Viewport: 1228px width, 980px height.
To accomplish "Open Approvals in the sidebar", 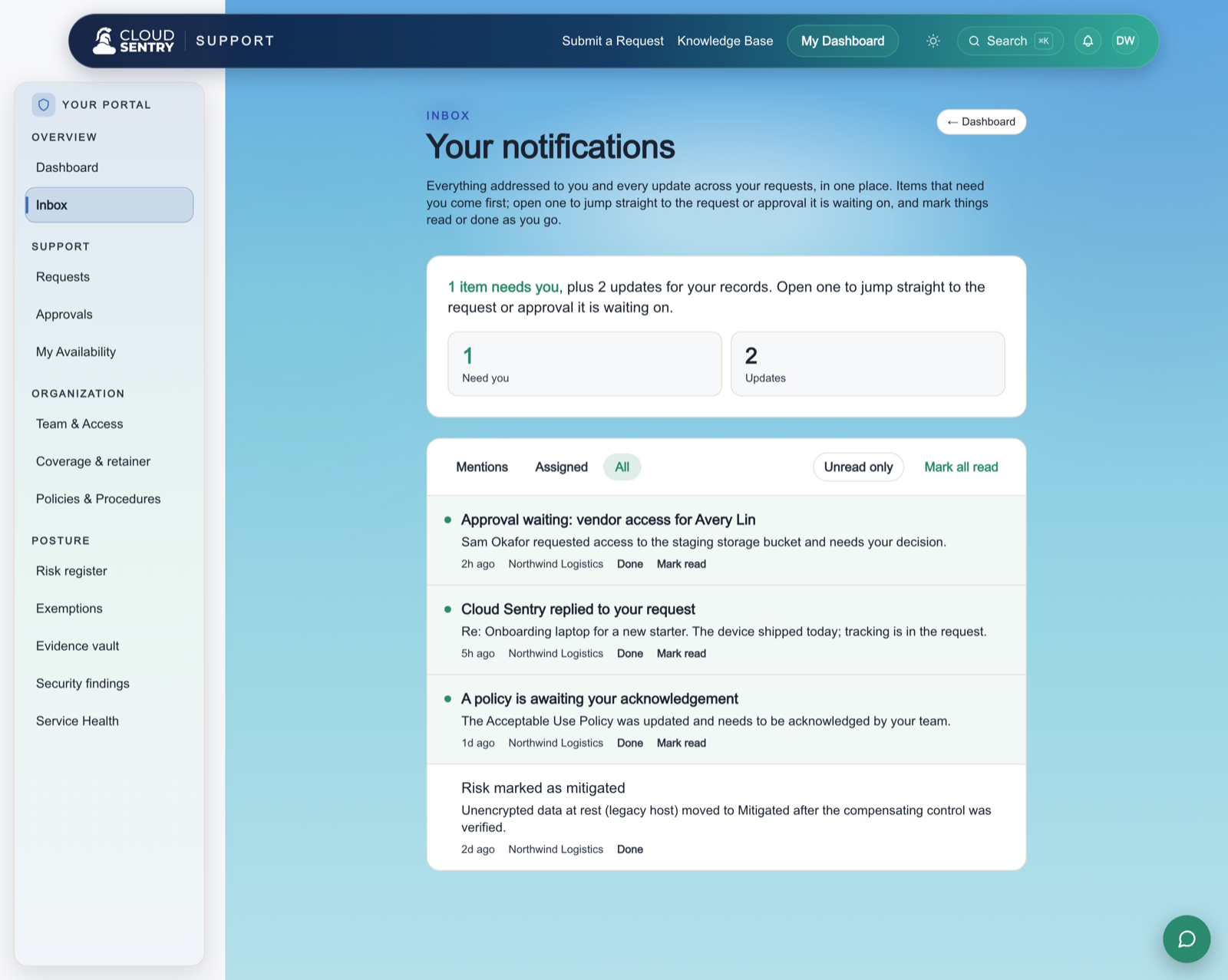I will pos(109,314).
